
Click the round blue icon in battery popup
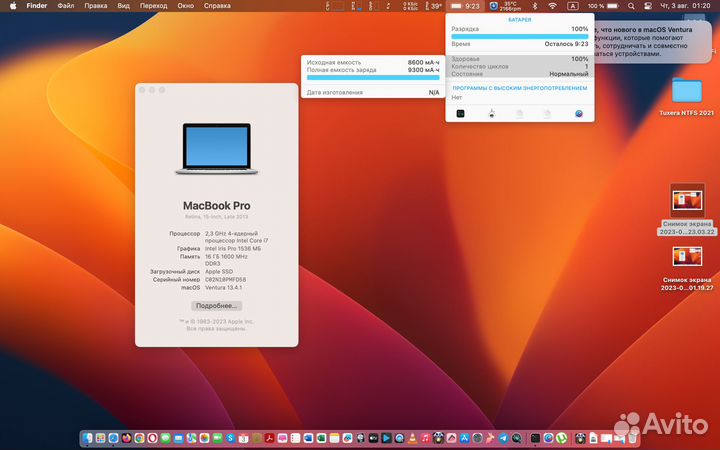579,113
